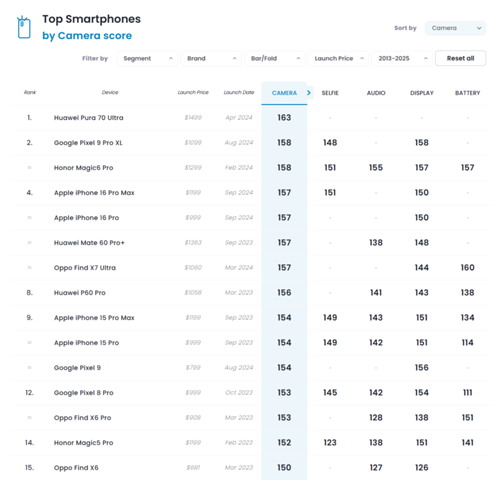Open Apple iPhone 15 Pro link
502x480 pixels.
point(87,343)
